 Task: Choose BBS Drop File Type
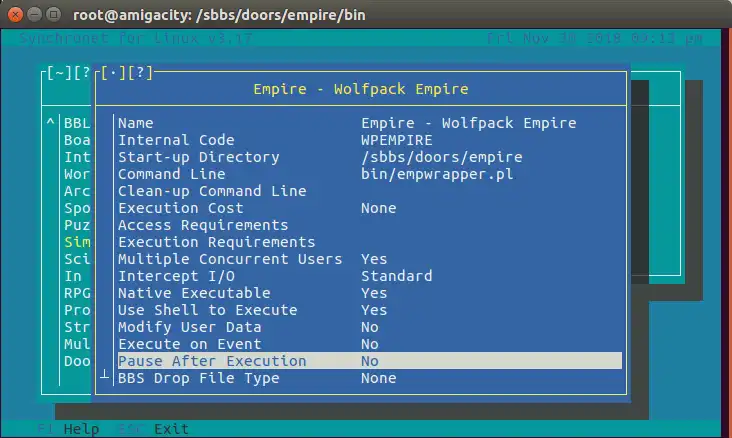pos(369,378)
